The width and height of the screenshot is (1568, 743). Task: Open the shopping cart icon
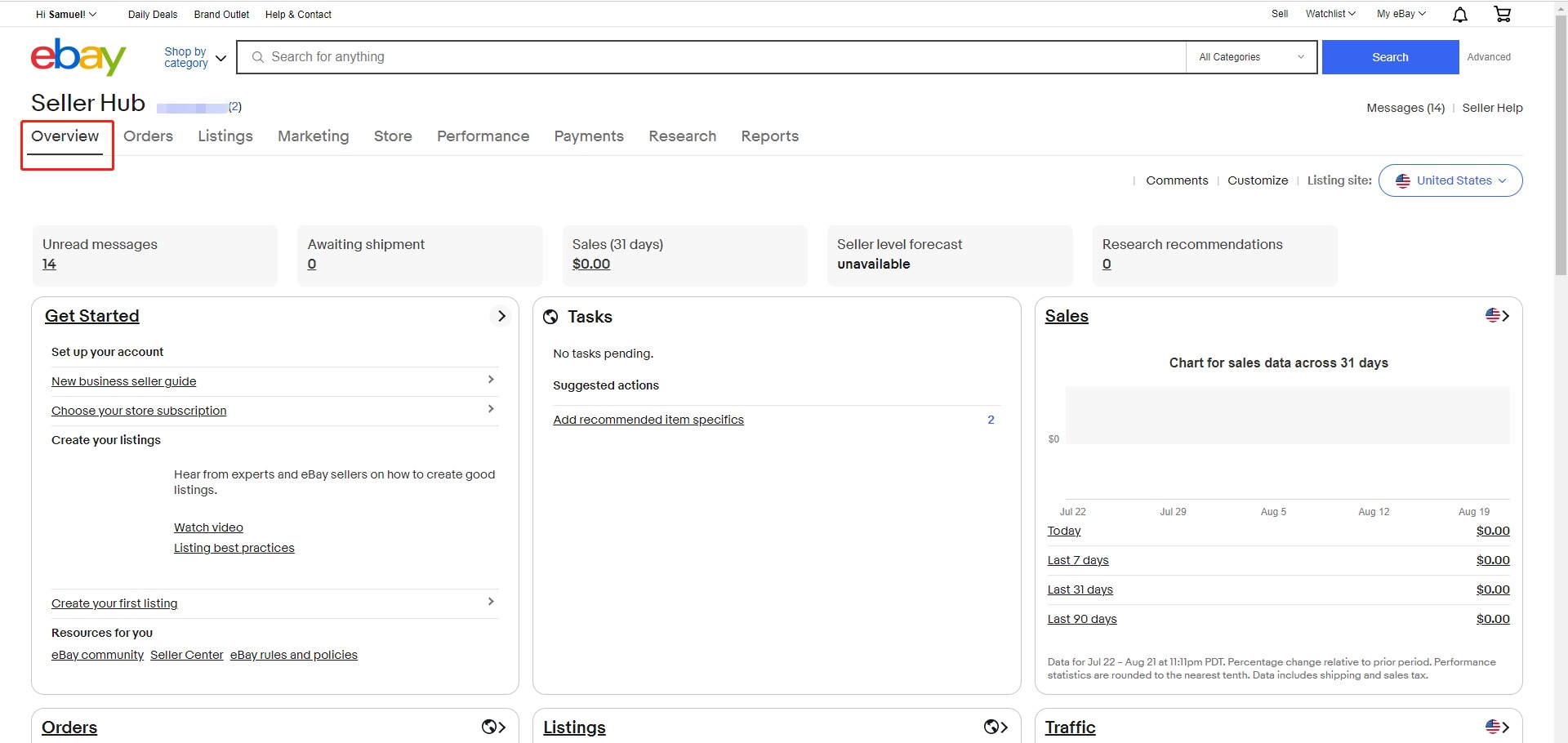point(1502,14)
